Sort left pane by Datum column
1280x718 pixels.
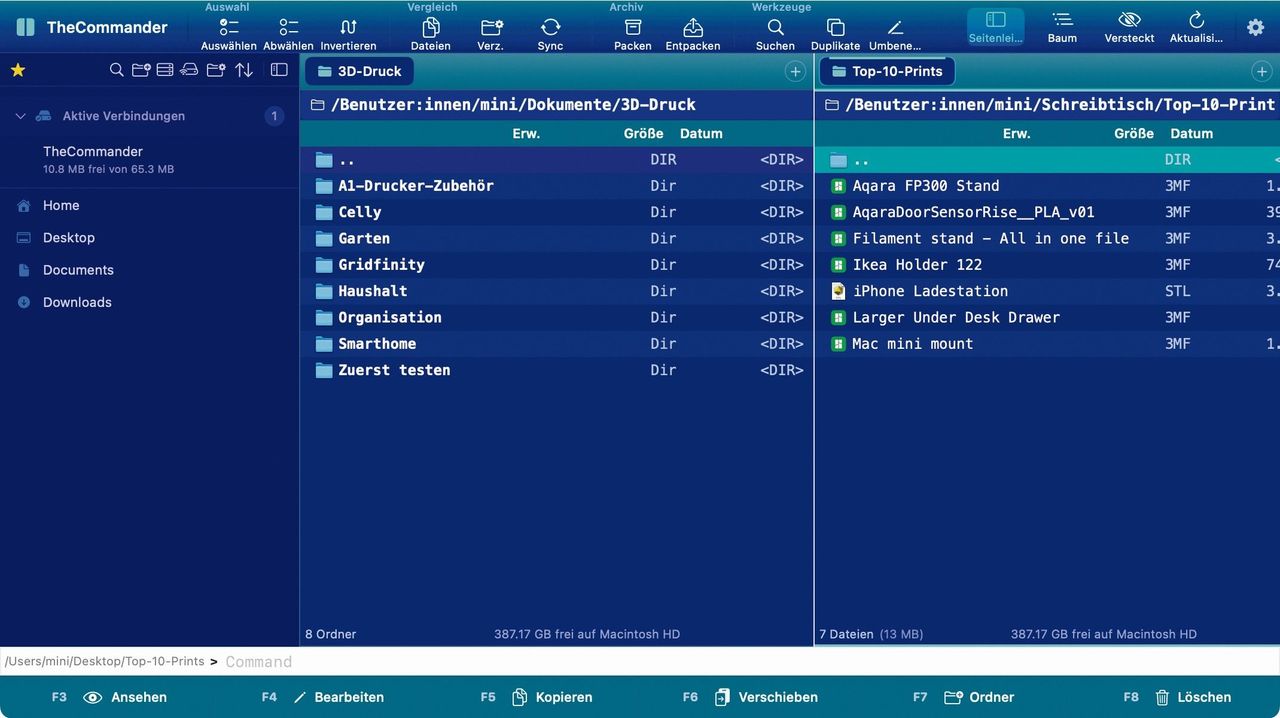[701, 133]
